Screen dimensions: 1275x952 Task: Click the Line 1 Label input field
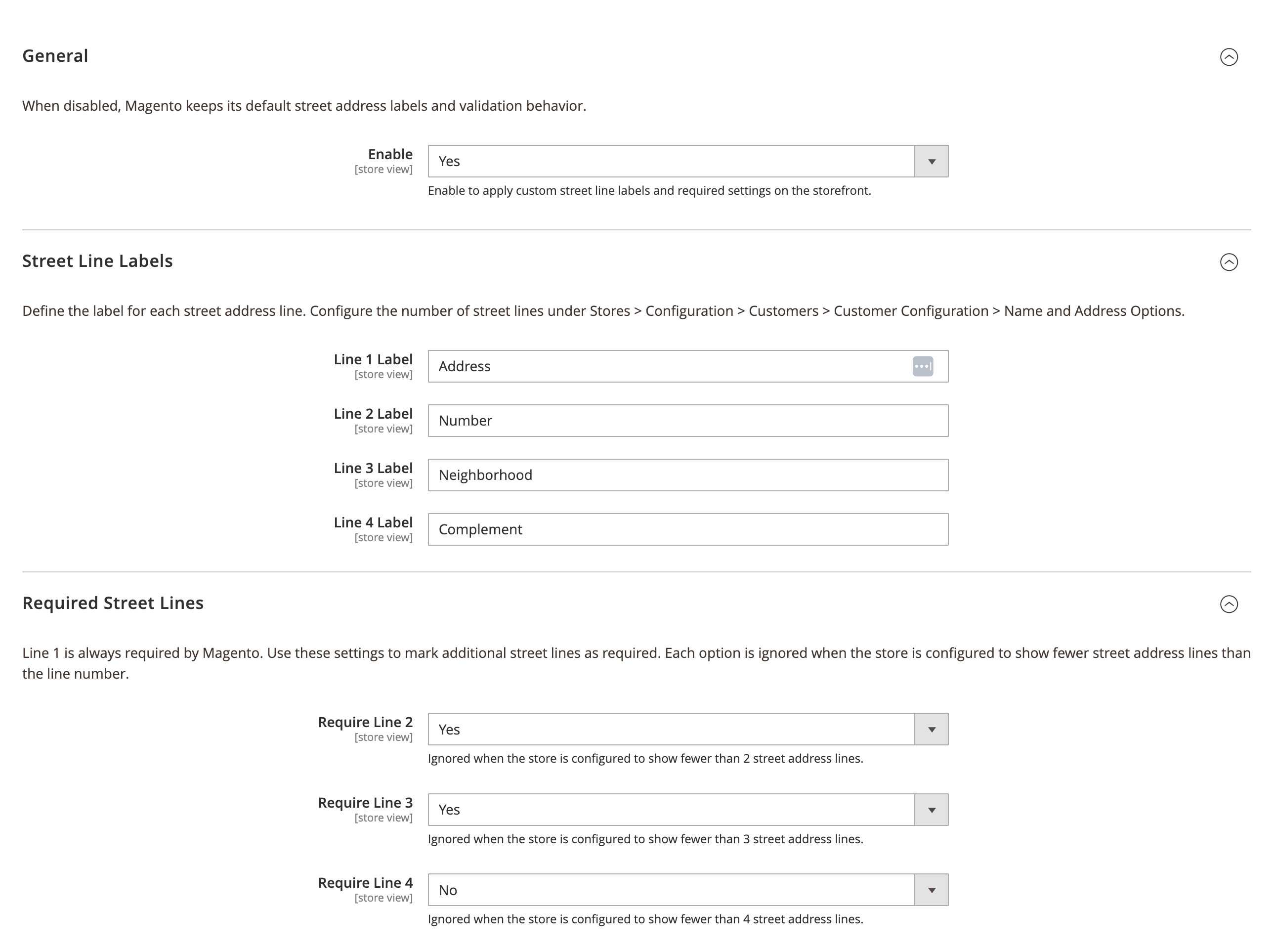[687, 366]
